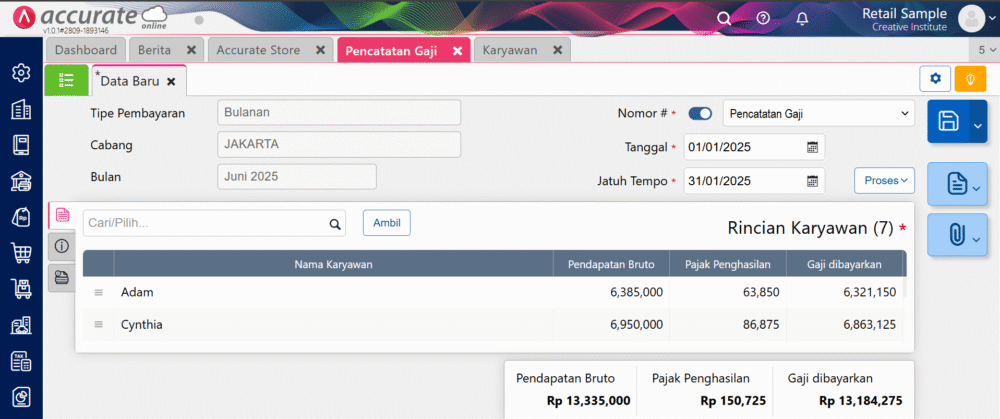Click the green list view button
1000x419 pixels.
[66, 80]
